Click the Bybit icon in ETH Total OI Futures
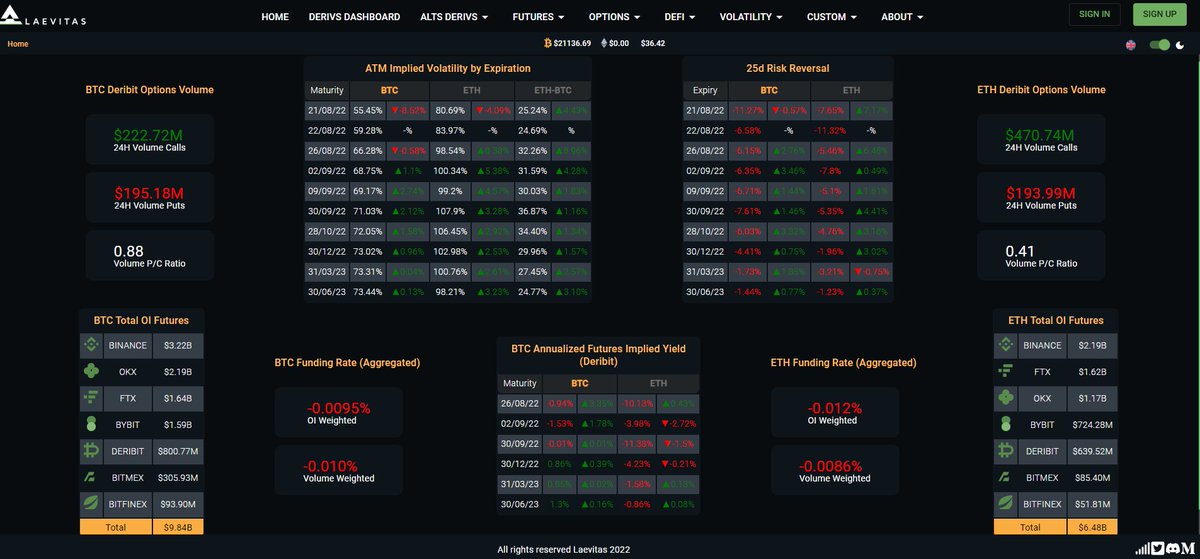Viewport: 1200px width, 559px height. [x=1006, y=424]
